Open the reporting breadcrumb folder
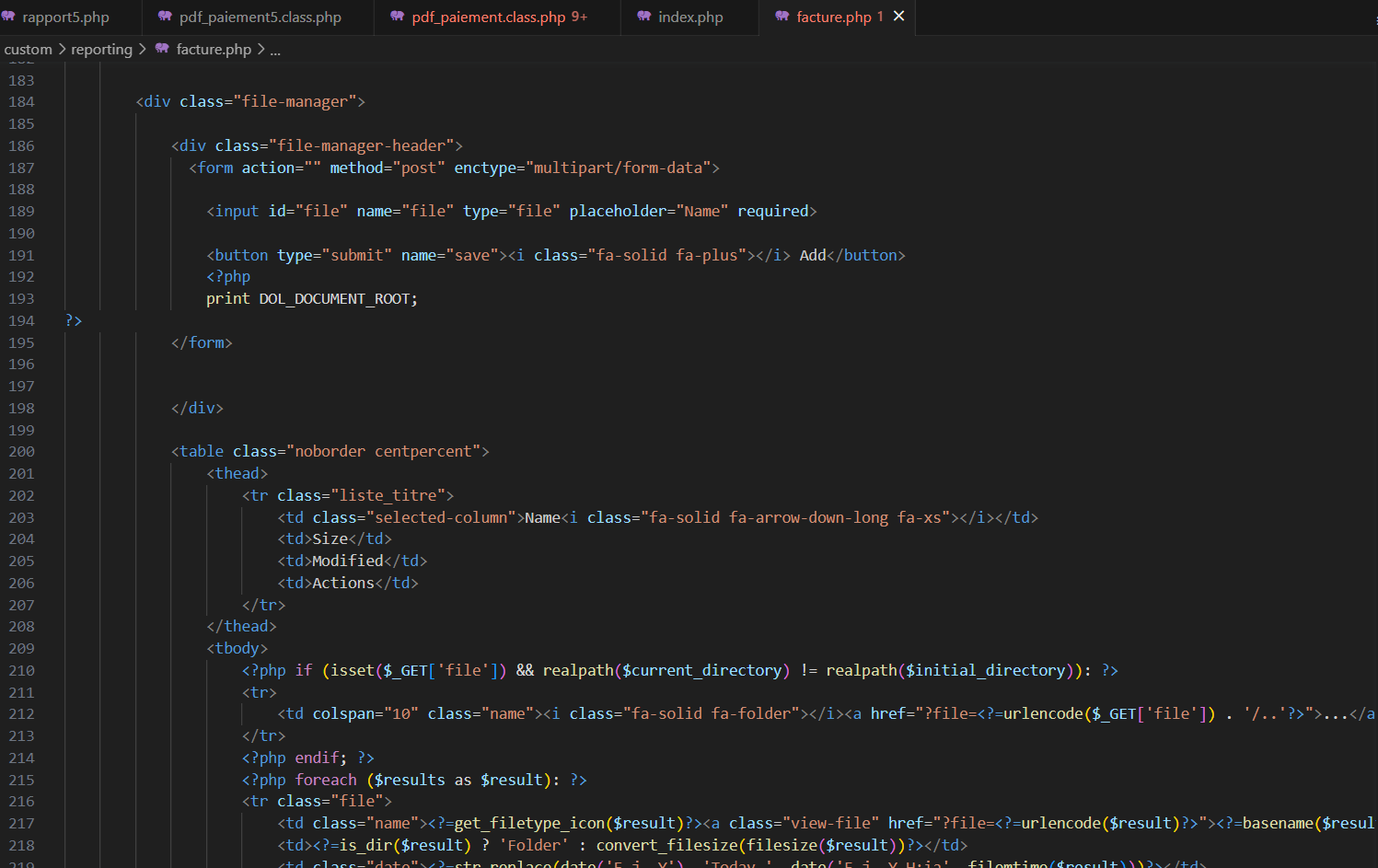 101,50
